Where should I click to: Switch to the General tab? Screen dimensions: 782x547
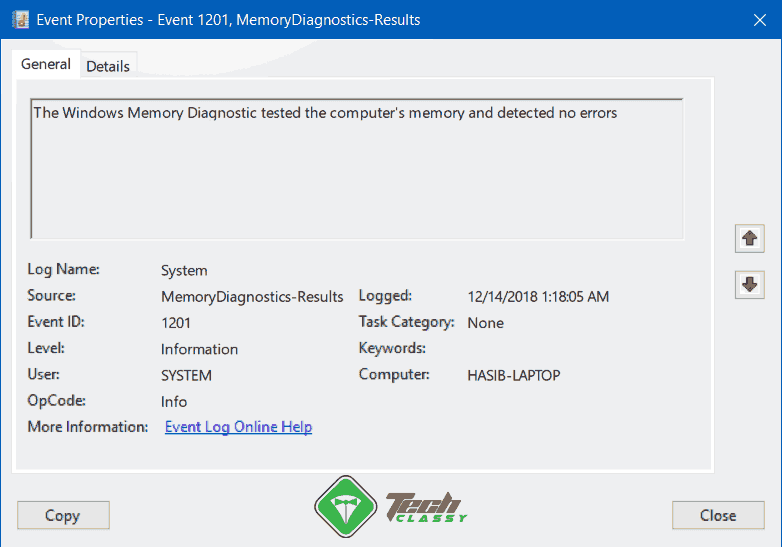46,64
